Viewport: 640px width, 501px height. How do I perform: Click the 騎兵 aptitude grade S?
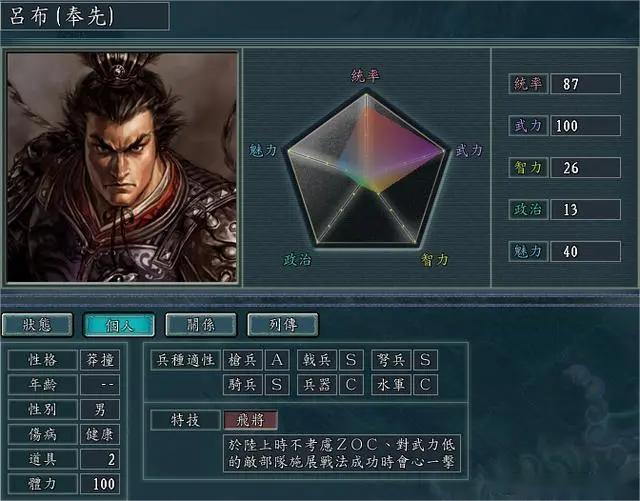click(277, 385)
